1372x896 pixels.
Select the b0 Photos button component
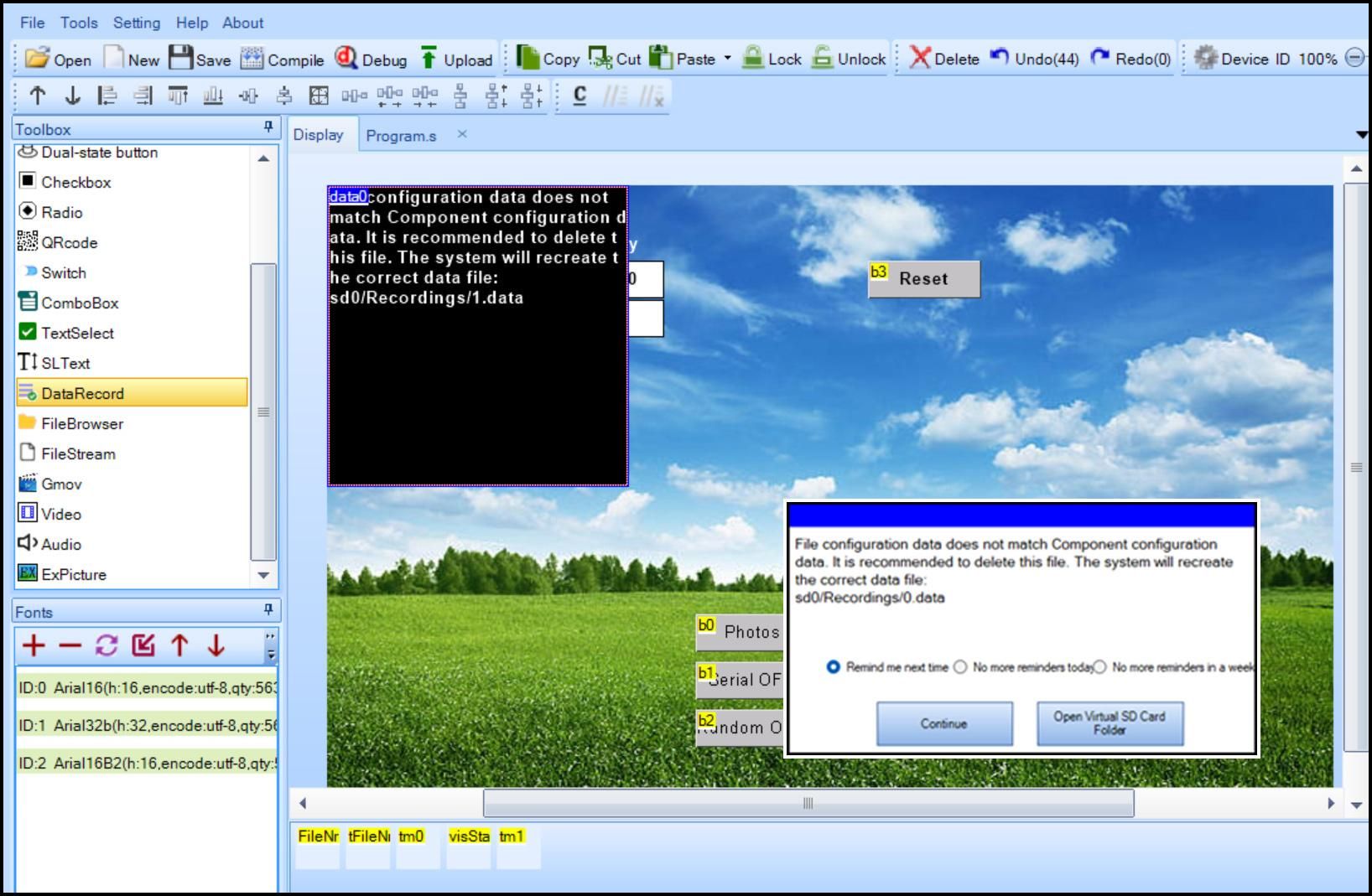[739, 632]
